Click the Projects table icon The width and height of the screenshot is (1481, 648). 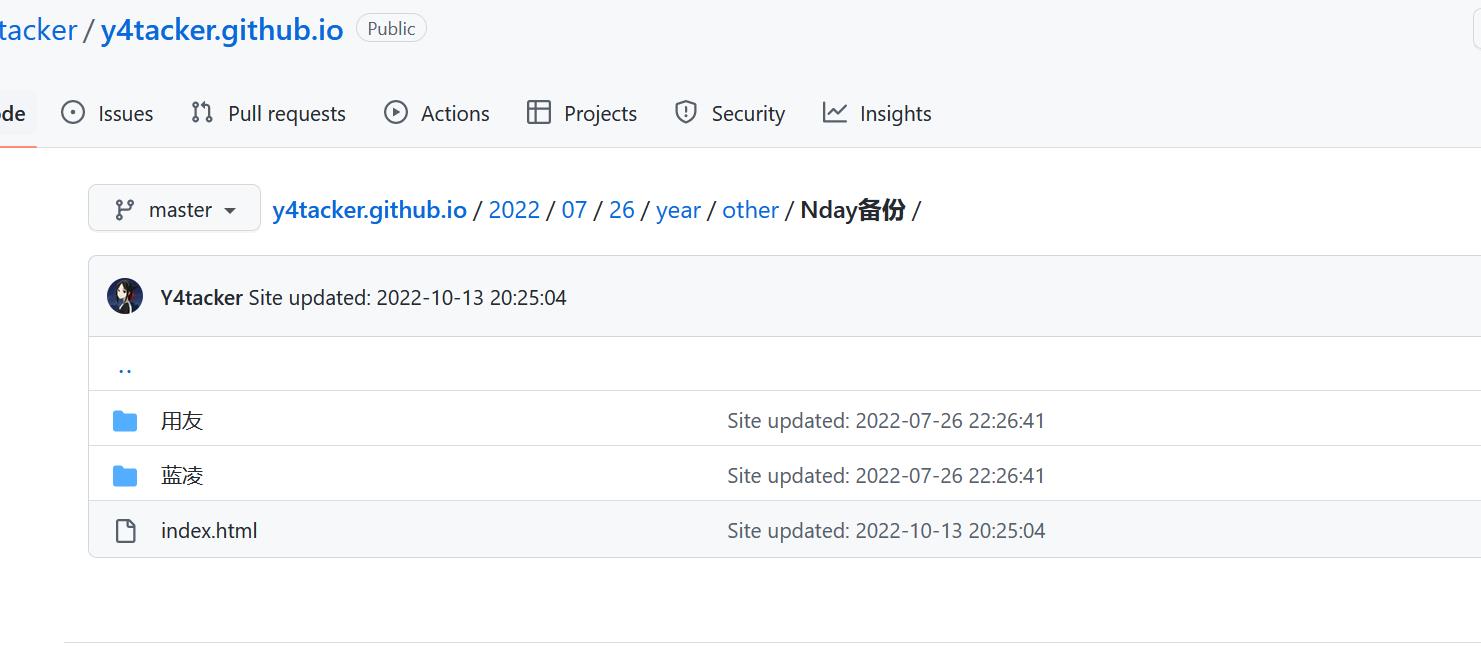(539, 113)
